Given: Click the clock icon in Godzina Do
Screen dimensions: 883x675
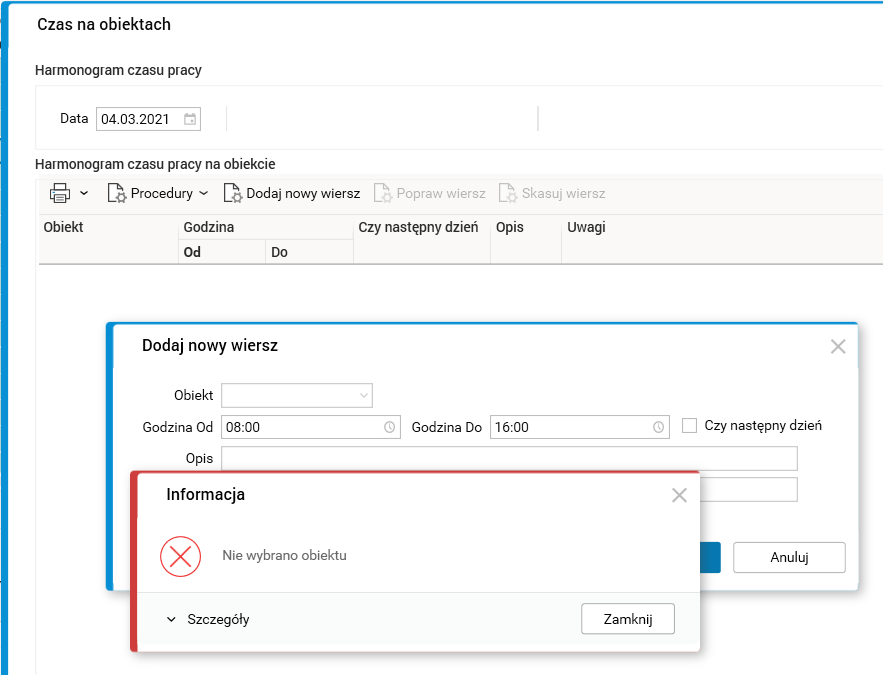Looking at the screenshot, I should pos(658,427).
